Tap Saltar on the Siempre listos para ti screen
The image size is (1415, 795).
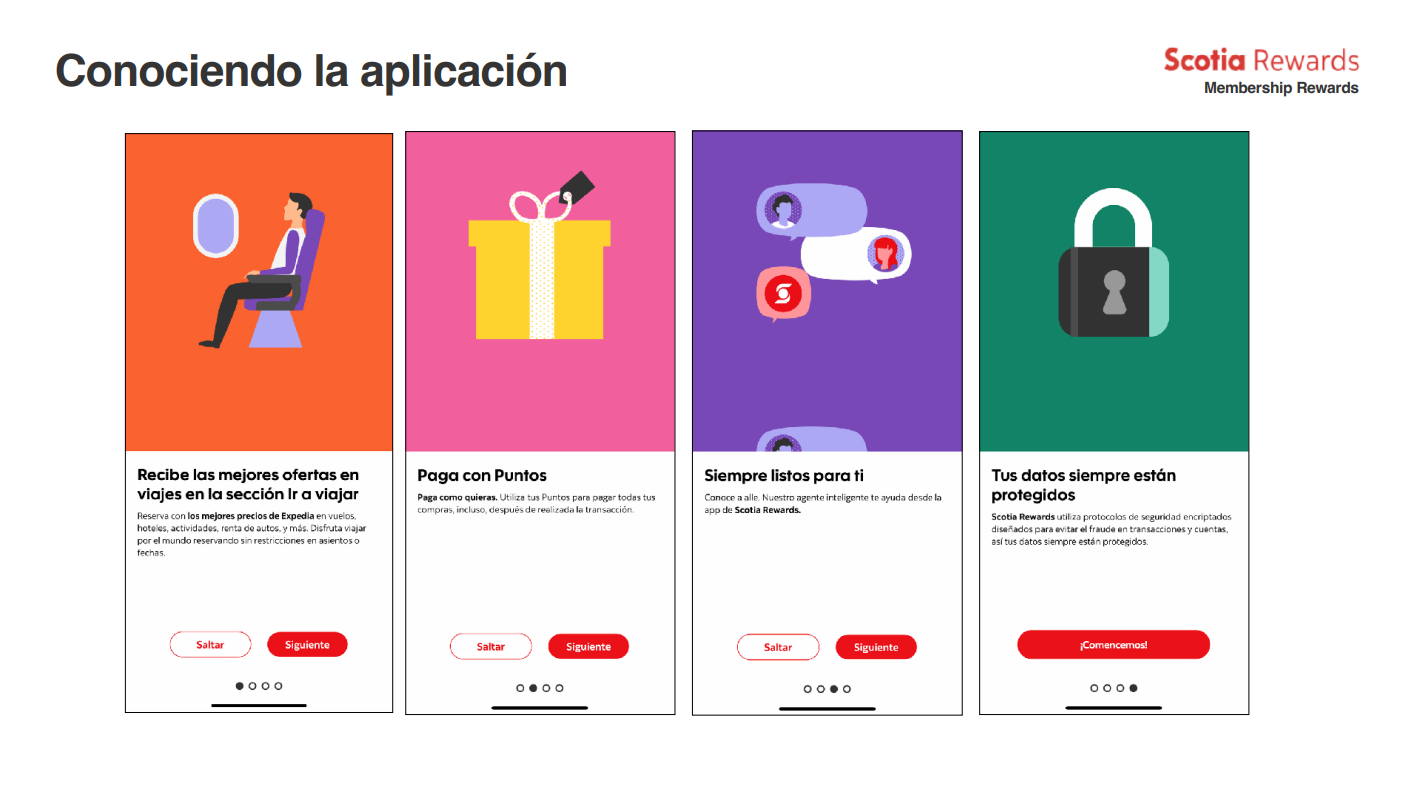(778, 648)
